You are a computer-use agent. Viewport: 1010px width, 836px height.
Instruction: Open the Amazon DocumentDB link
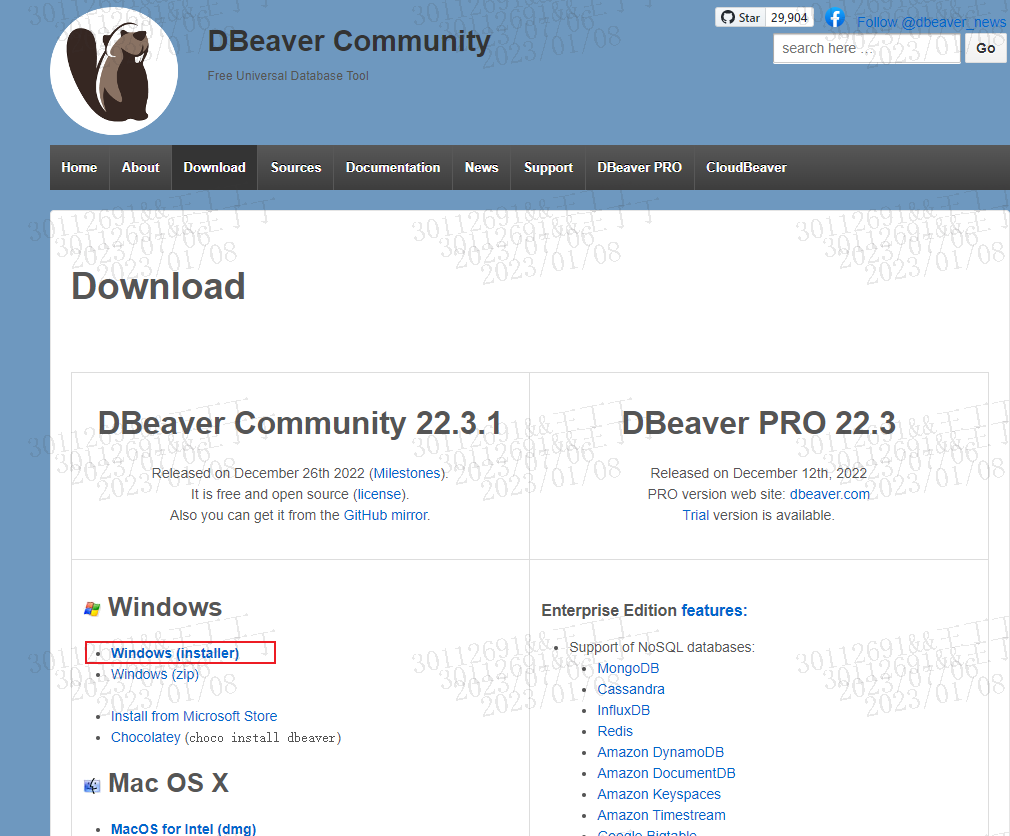click(666, 774)
